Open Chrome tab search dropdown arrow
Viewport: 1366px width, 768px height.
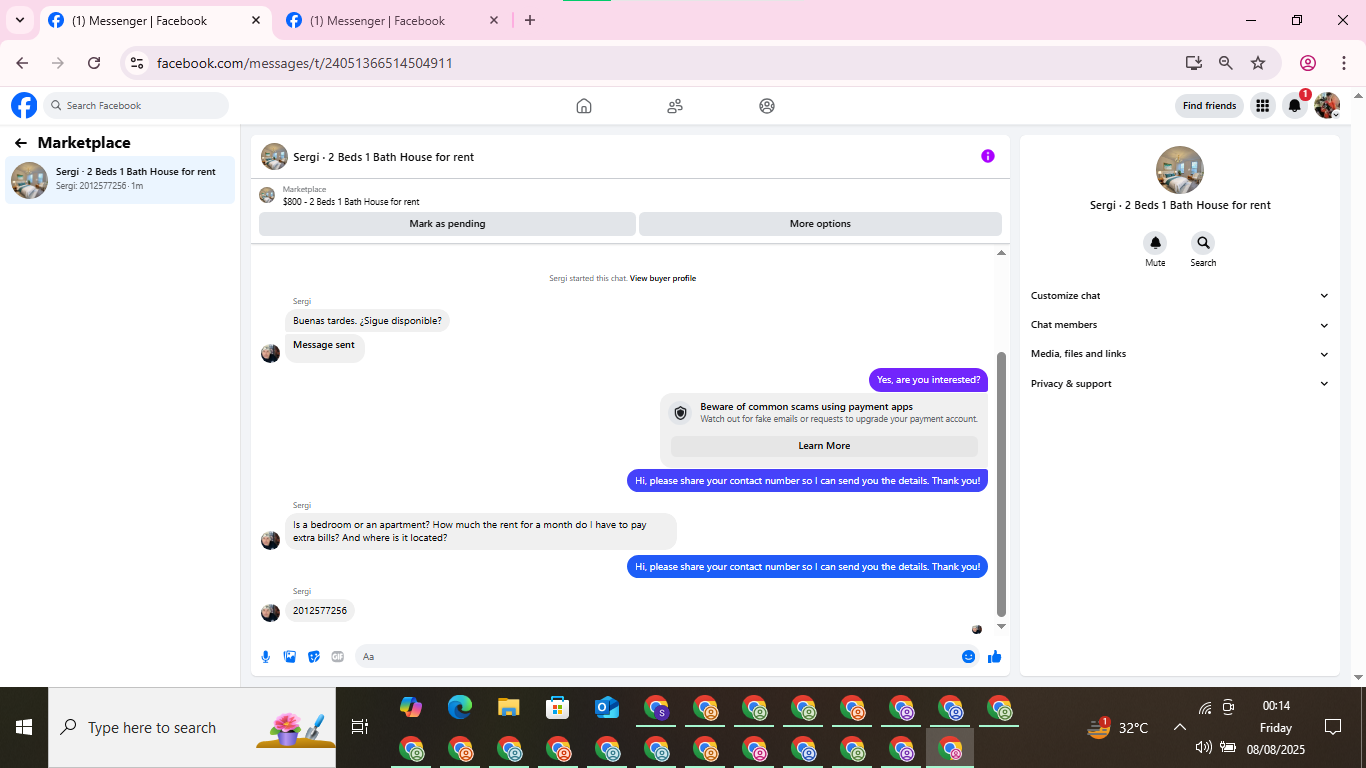[20, 20]
